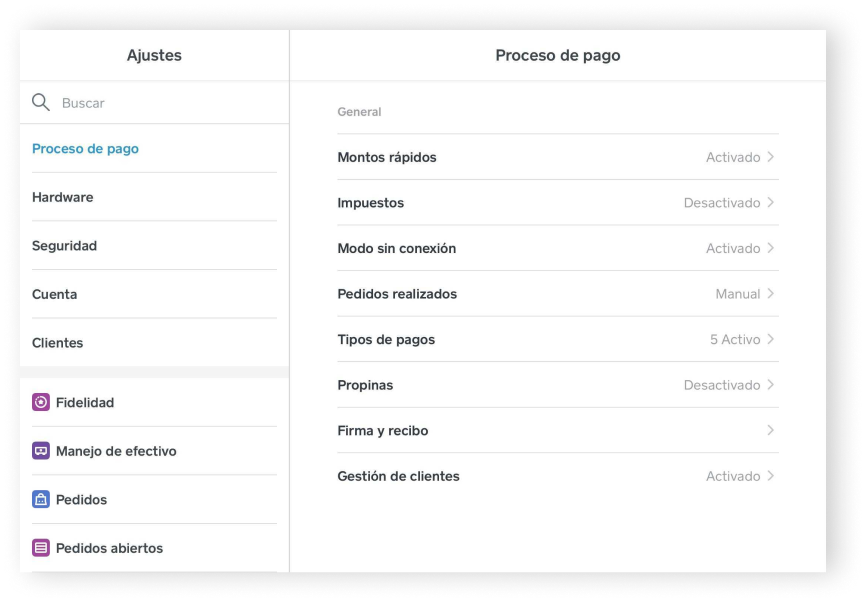Select the Pedidos abiertos list icon
Image resolution: width=866 pixels, height=603 pixels.
(x=41, y=548)
